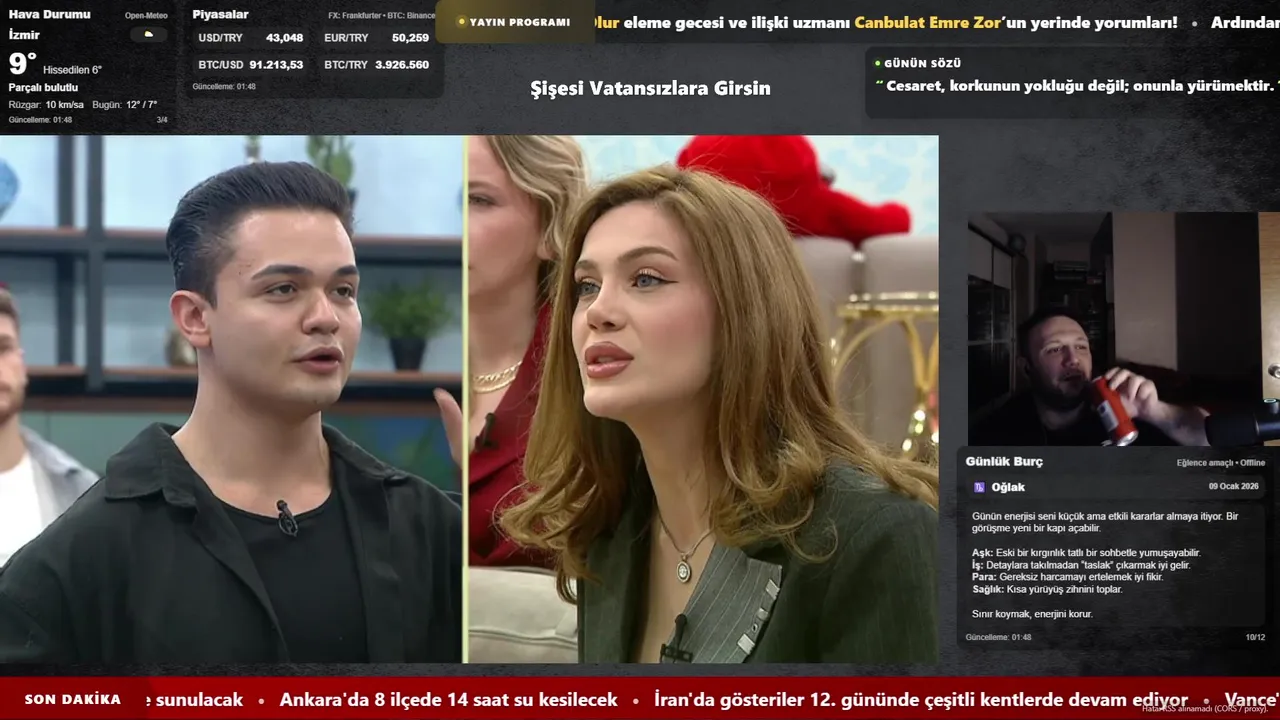Click the 'İş:' horoscope line
1280x720 pixels.
pos(1081,565)
